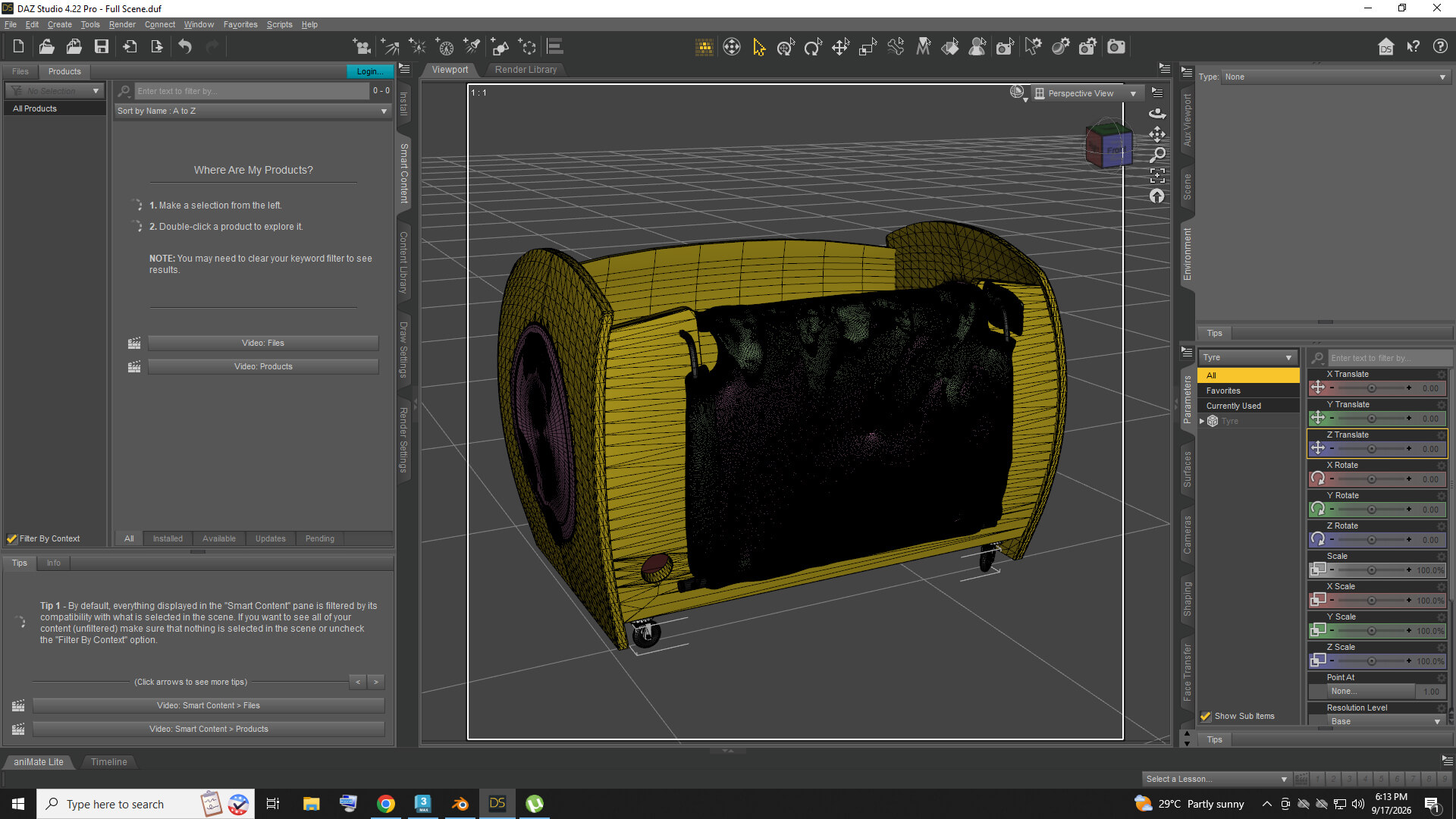
Task: Choose the Rotate tool in toolbar
Action: (813, 47)
